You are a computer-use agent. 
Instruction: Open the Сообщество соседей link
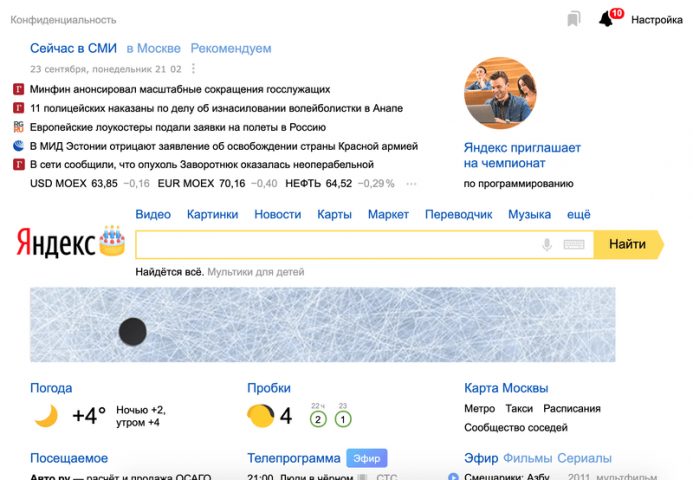(516, 427)
